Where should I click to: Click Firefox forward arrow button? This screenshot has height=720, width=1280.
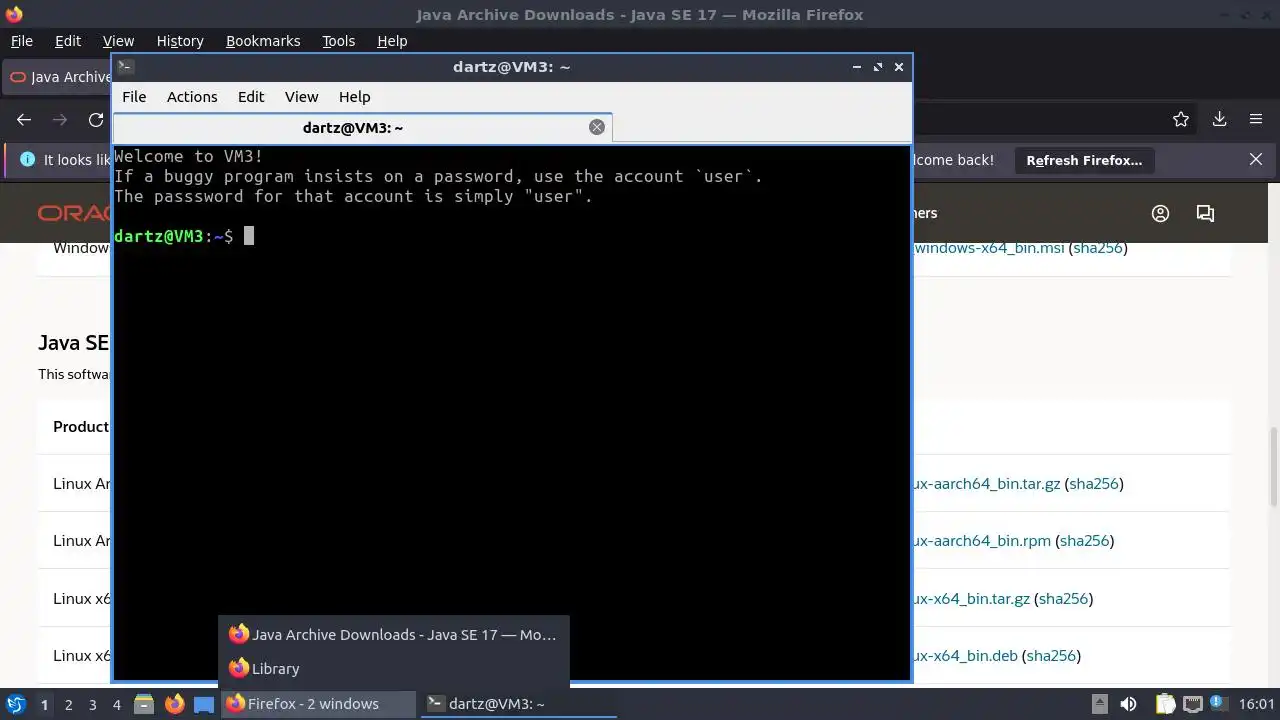60,119
